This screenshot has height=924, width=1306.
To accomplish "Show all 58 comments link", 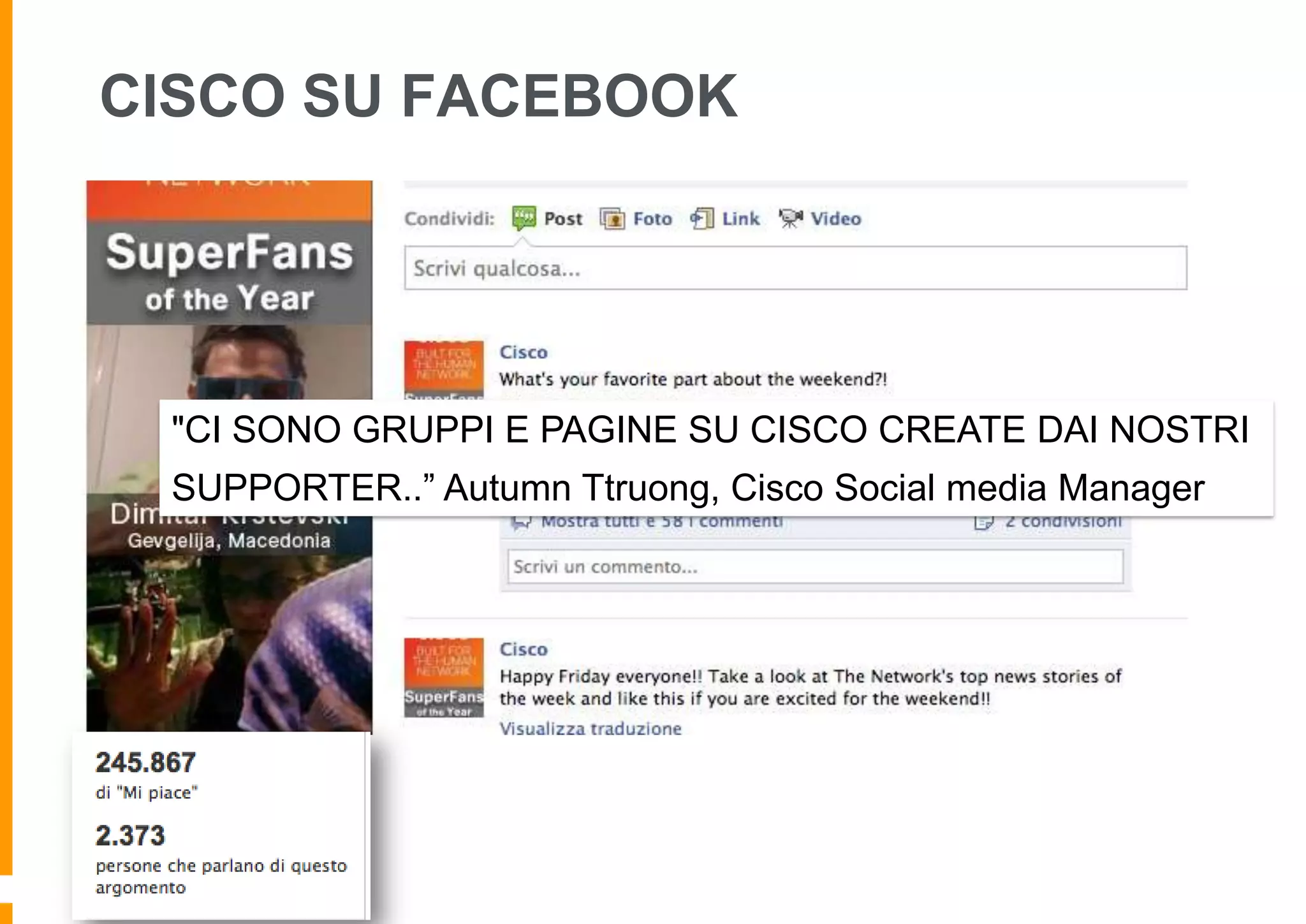I will pyautogui.click(x=662, y=522).
